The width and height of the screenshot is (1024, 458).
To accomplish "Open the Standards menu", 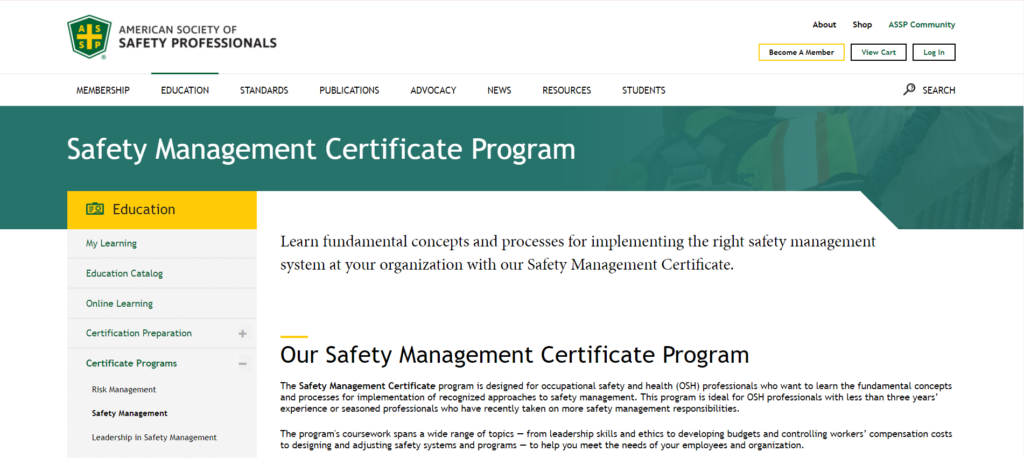I will (x=264, y=90).
